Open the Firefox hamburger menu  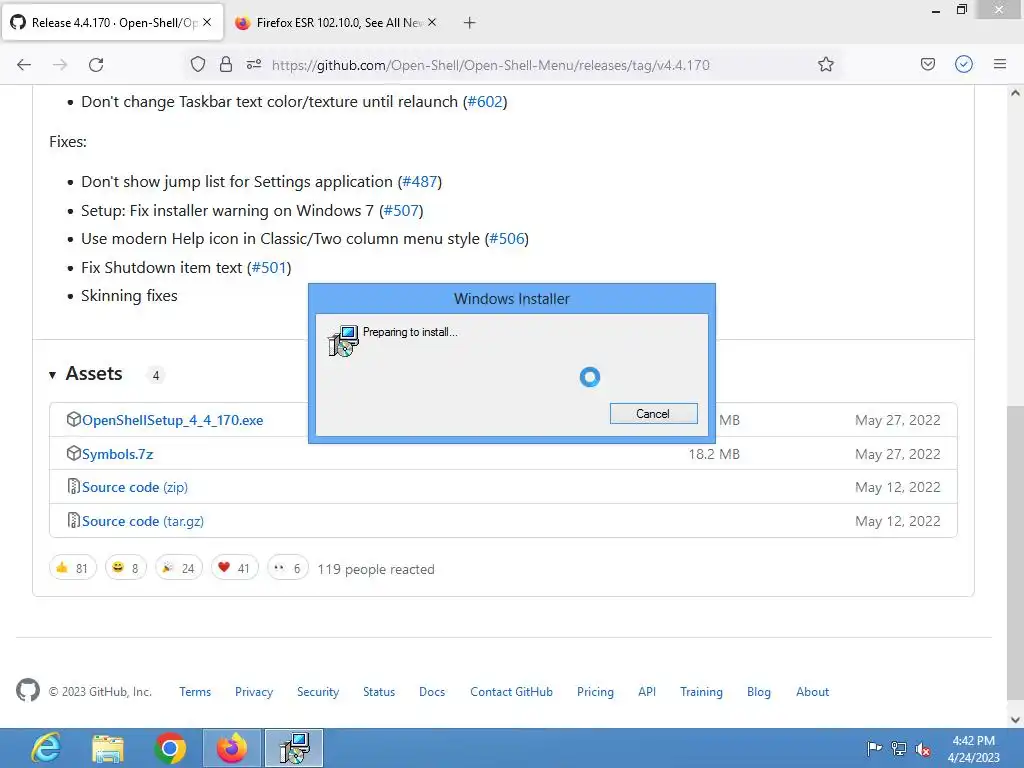click(1000, 64)
